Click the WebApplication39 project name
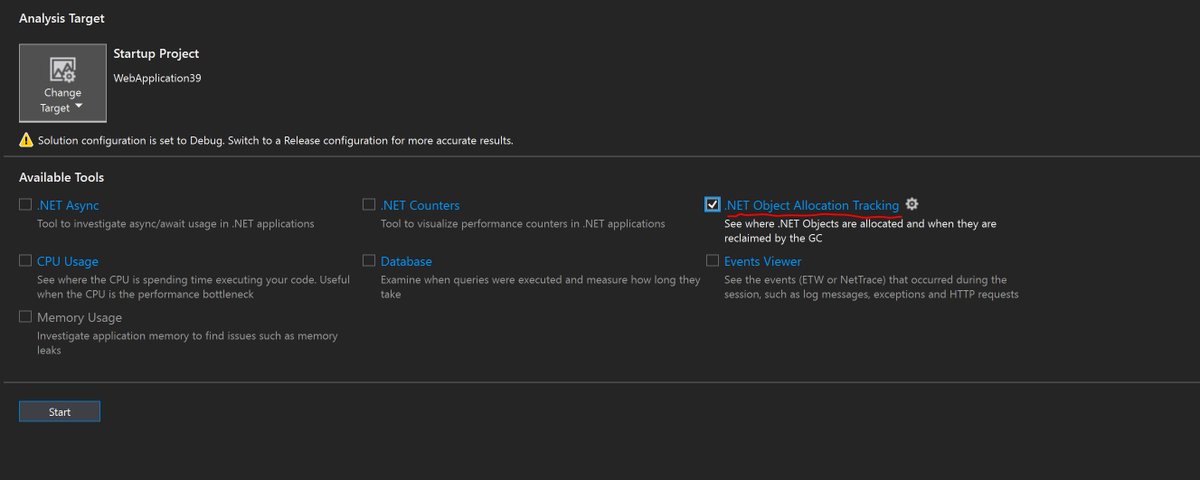The height and width of the screenshot is (480, 1200). coord(158,77)
